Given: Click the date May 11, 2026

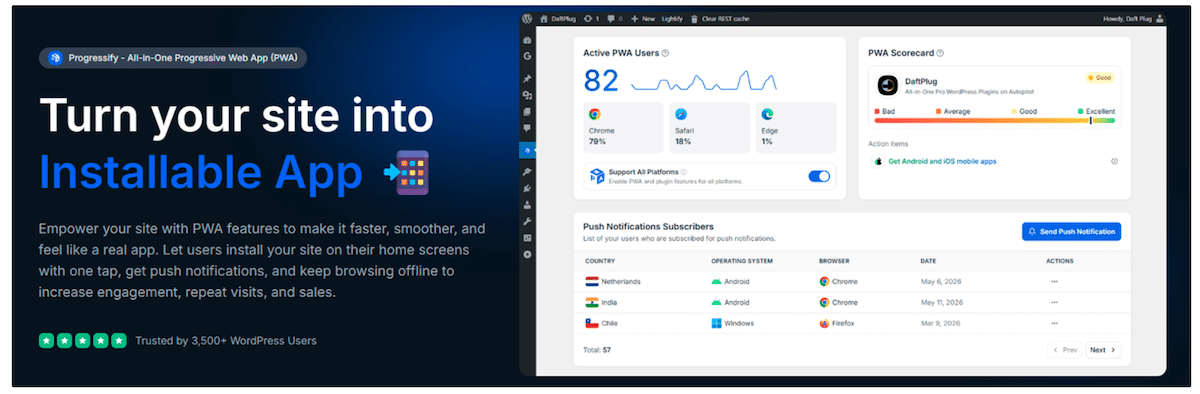Looking at the screenshot, I should point(941,302).
